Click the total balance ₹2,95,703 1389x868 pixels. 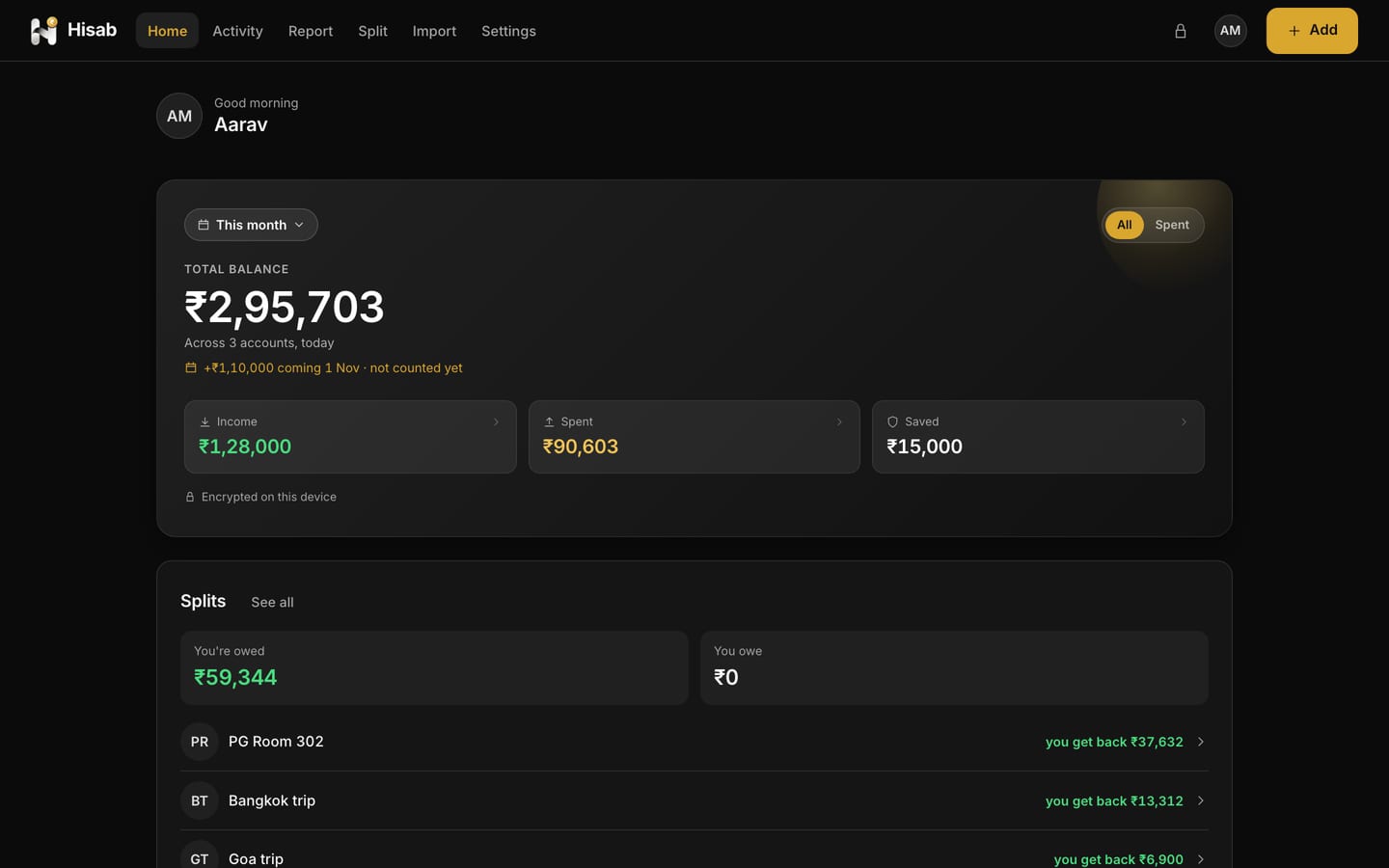pos(285,307)
